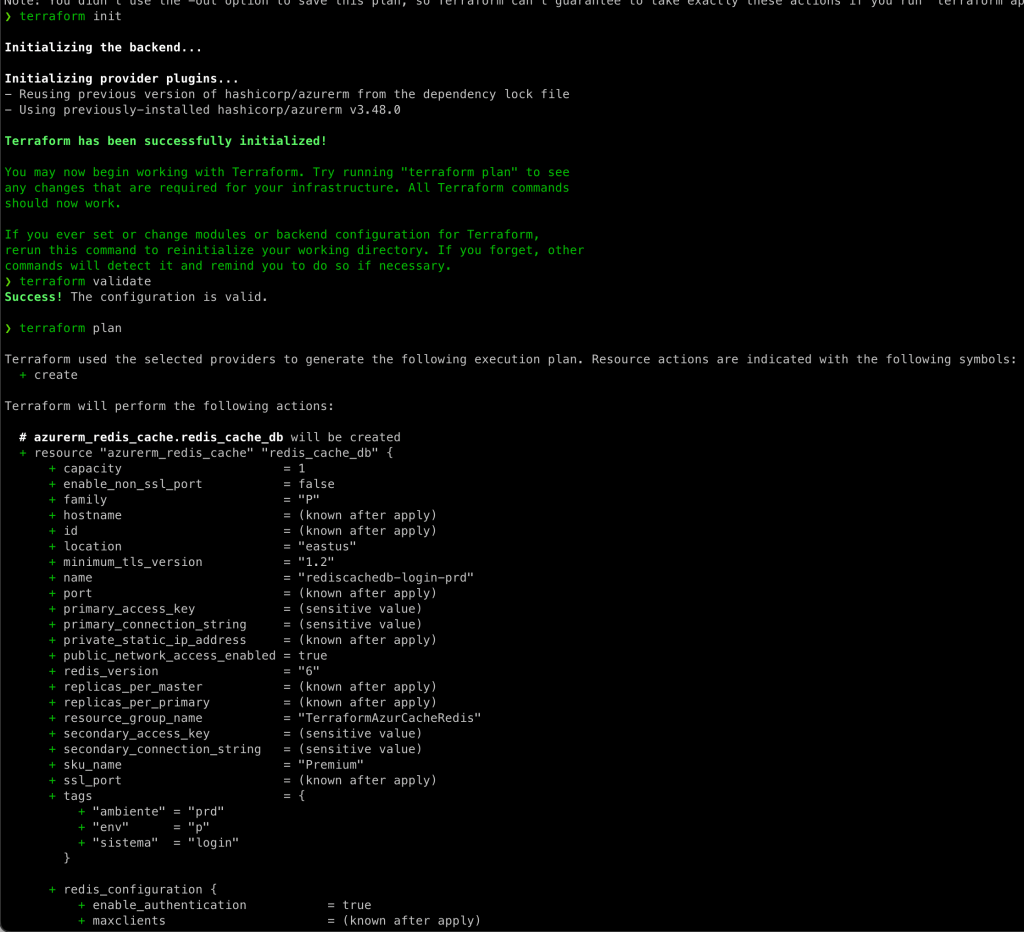Viewport: 1024px width, 932px height.
Task: Click the "+ create" symbol legend line
Action: [48, 375]
